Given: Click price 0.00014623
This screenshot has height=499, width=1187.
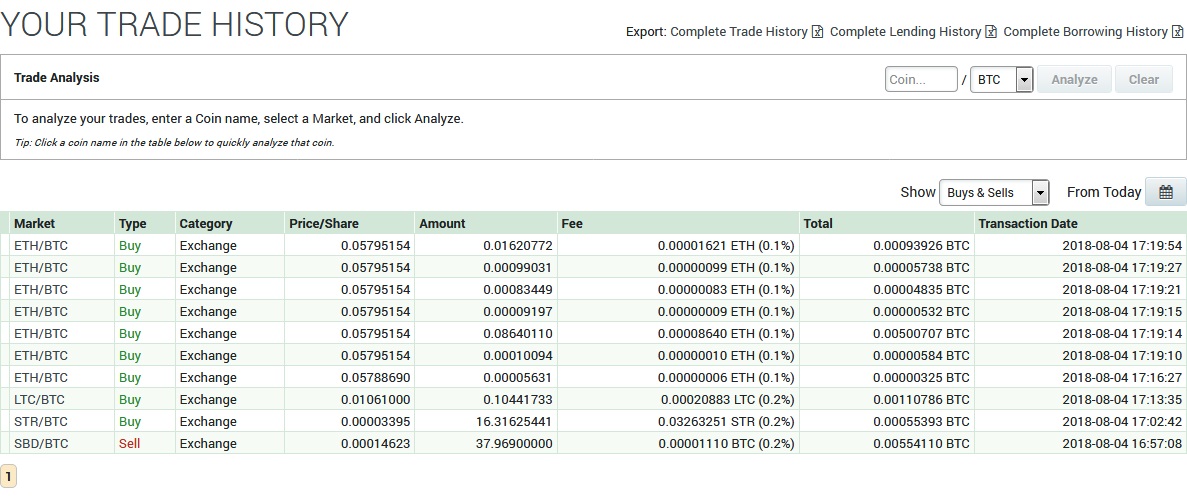Looking at the screenshot, I should [x=375, y=443].
